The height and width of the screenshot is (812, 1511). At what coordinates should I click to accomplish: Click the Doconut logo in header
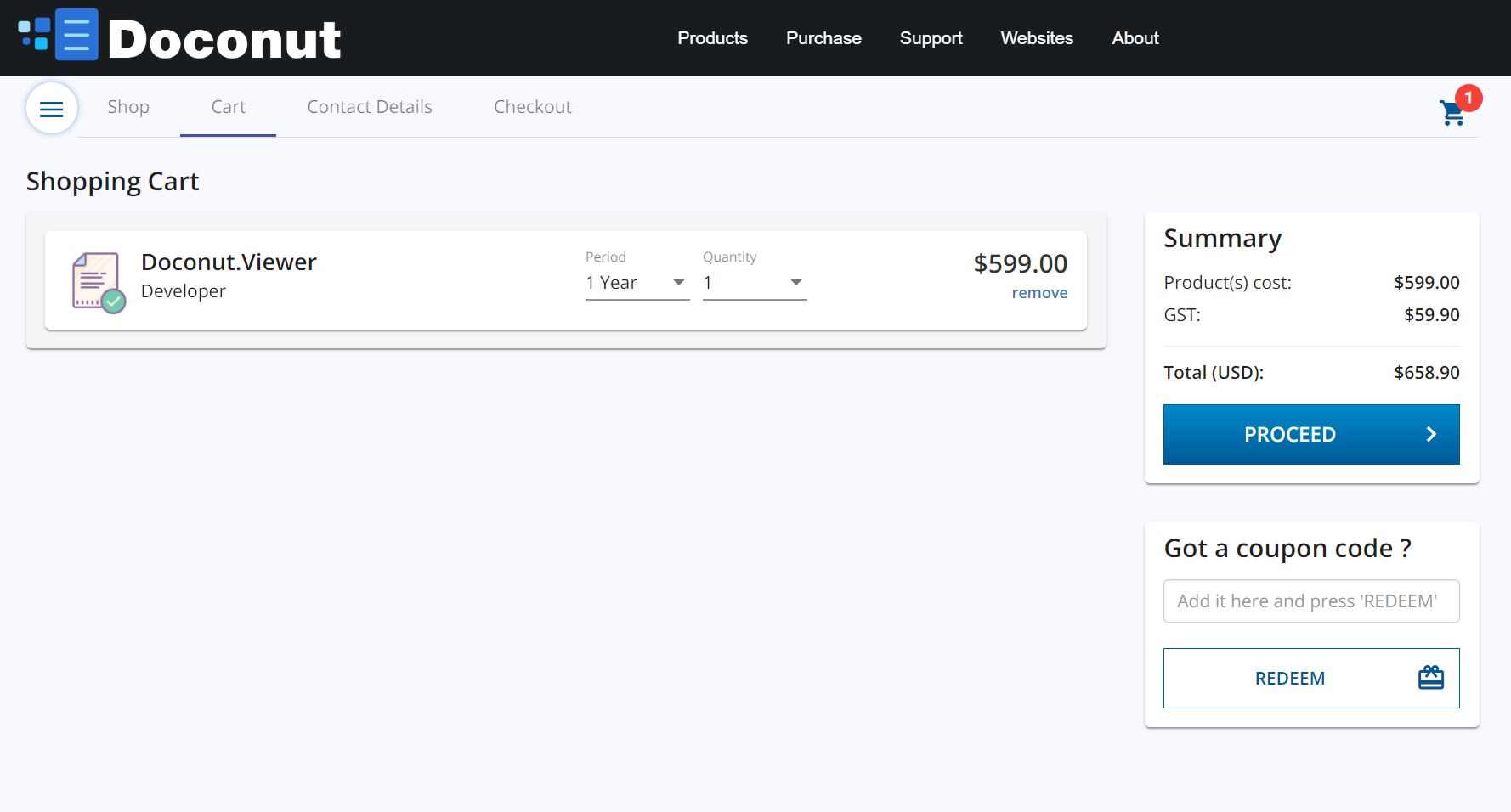point(179,37)
